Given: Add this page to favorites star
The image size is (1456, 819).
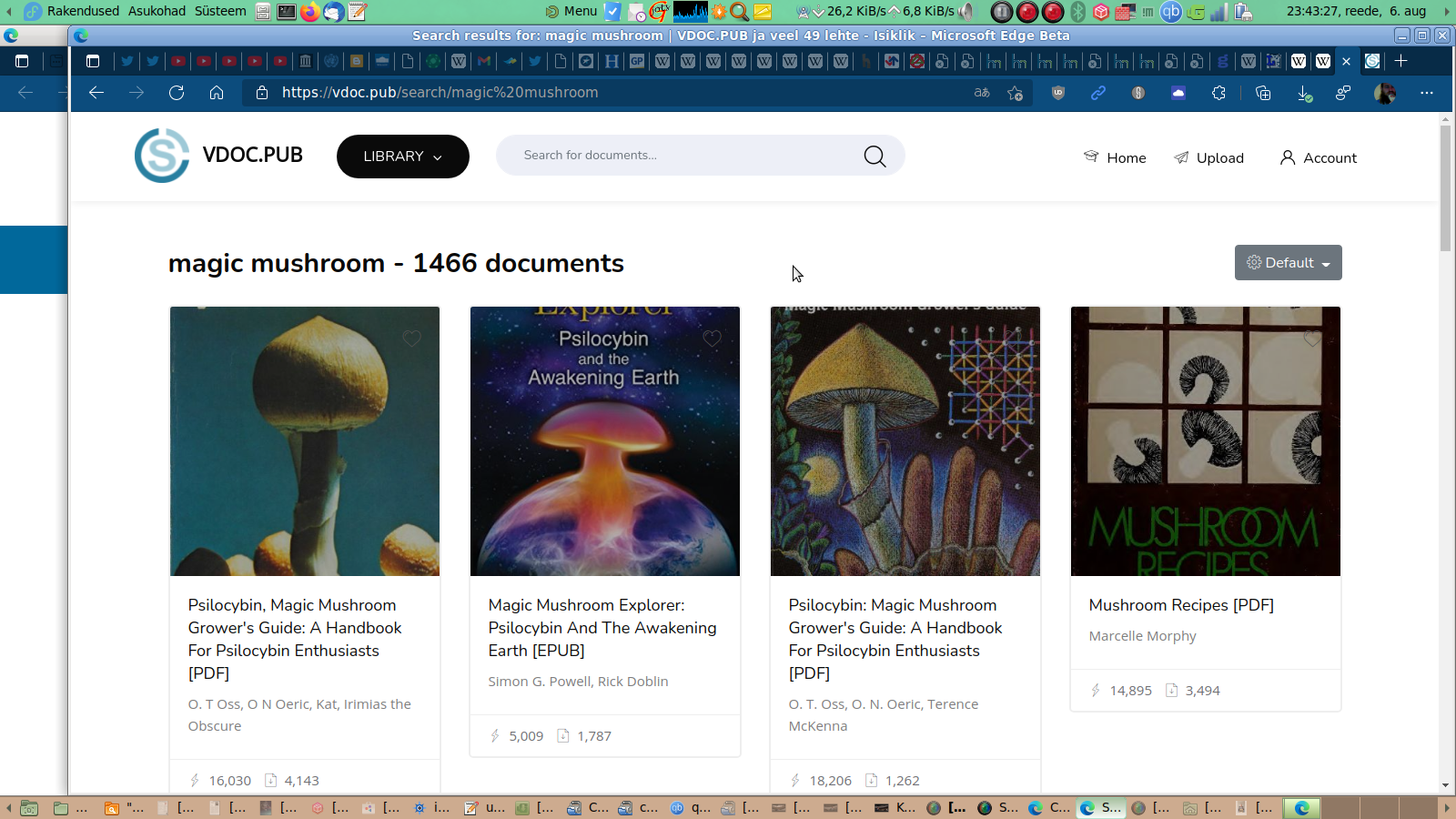Looking at the screenshot, I should (x=1016, y=93).
